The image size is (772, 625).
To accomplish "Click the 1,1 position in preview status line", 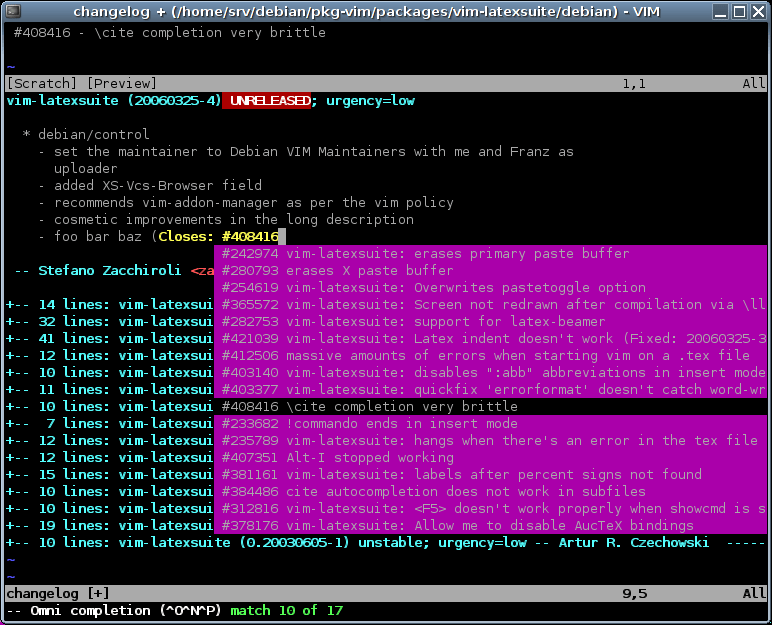I will (x=634, y=83).
